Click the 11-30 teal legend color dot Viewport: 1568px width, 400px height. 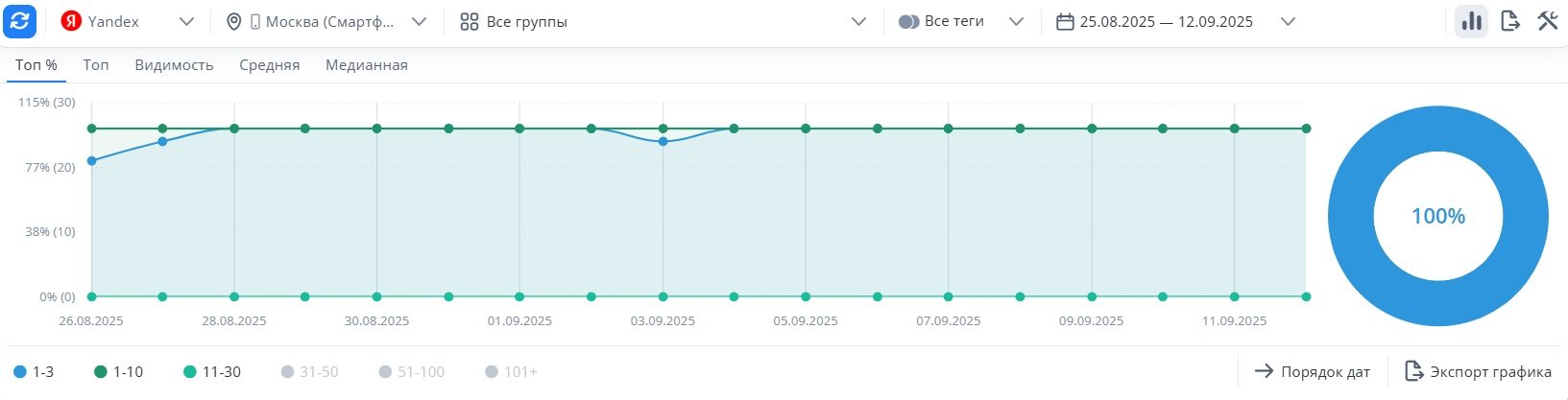pos(189,372)
